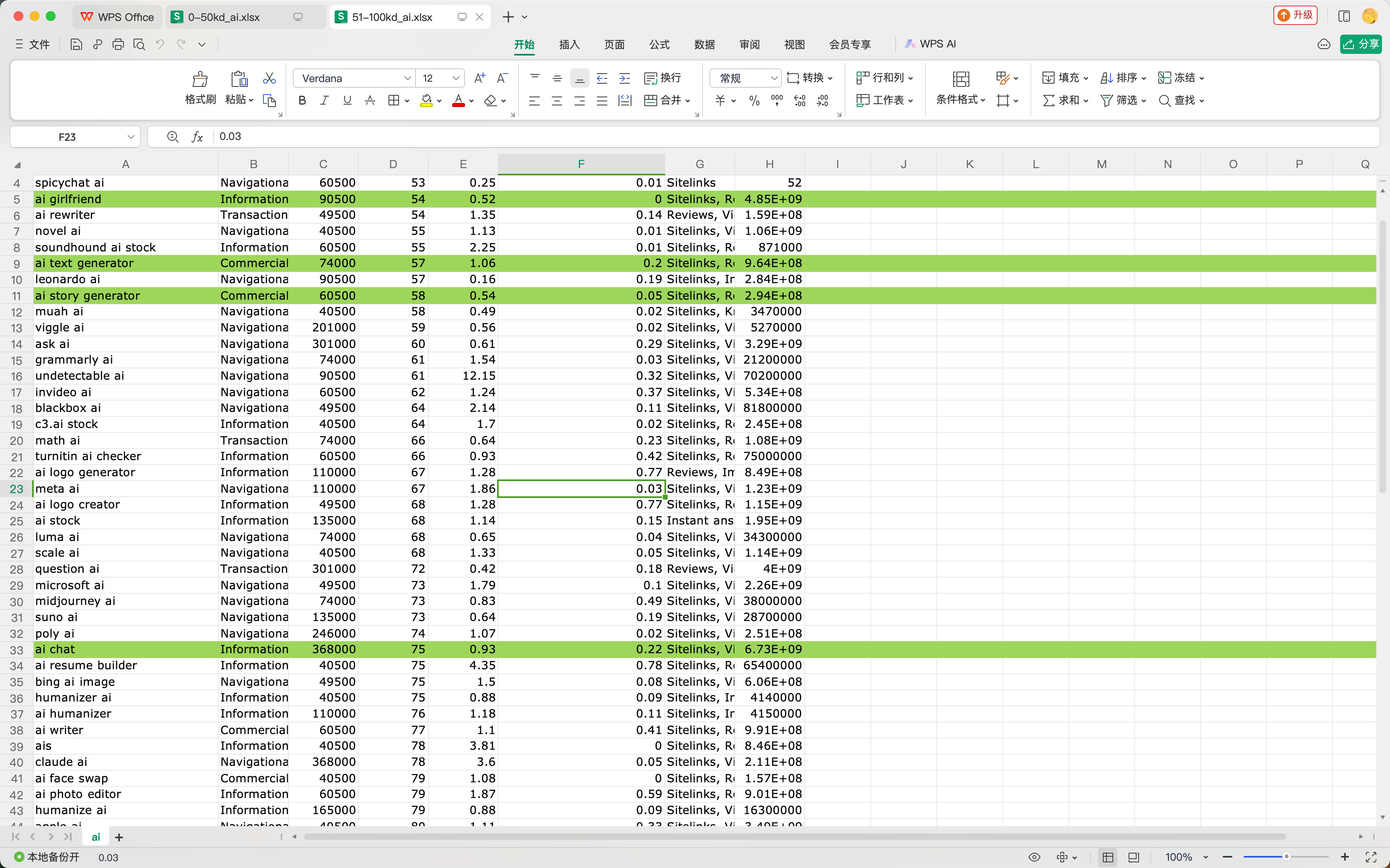Click the select-all corner triangle

pos(17,165)
